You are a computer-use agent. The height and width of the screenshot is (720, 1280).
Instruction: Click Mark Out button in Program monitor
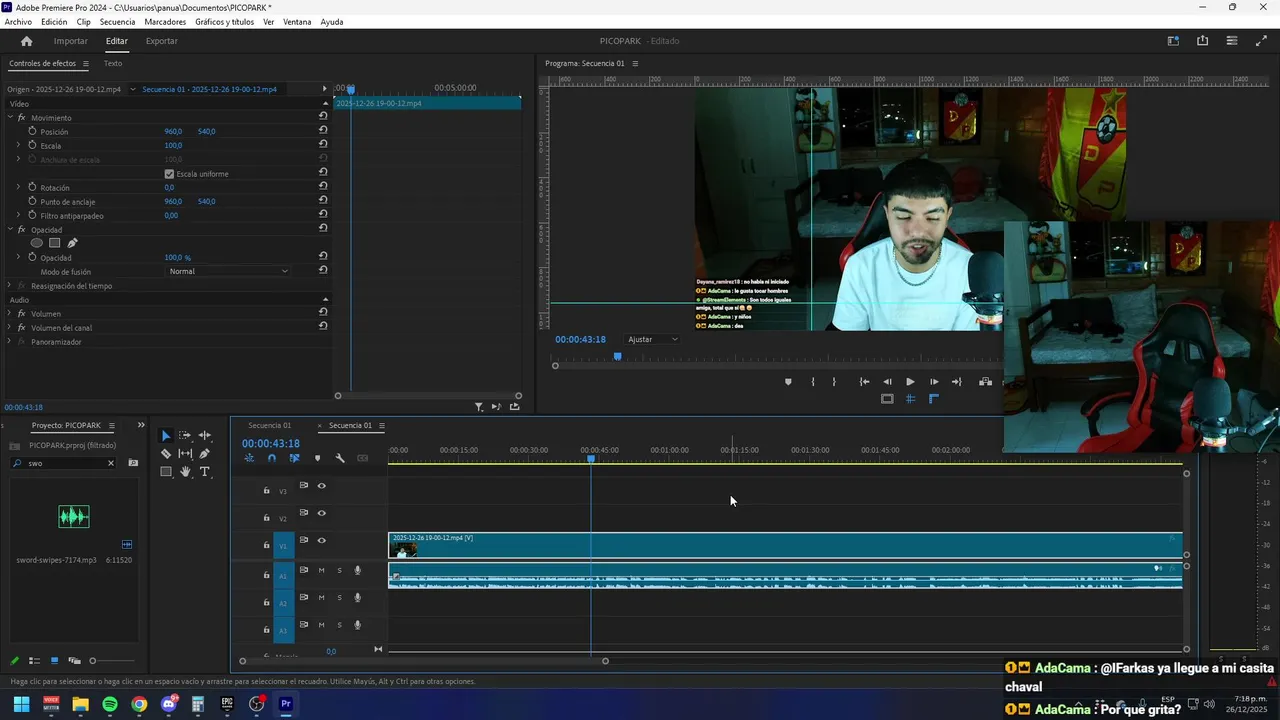click(834, 382)
